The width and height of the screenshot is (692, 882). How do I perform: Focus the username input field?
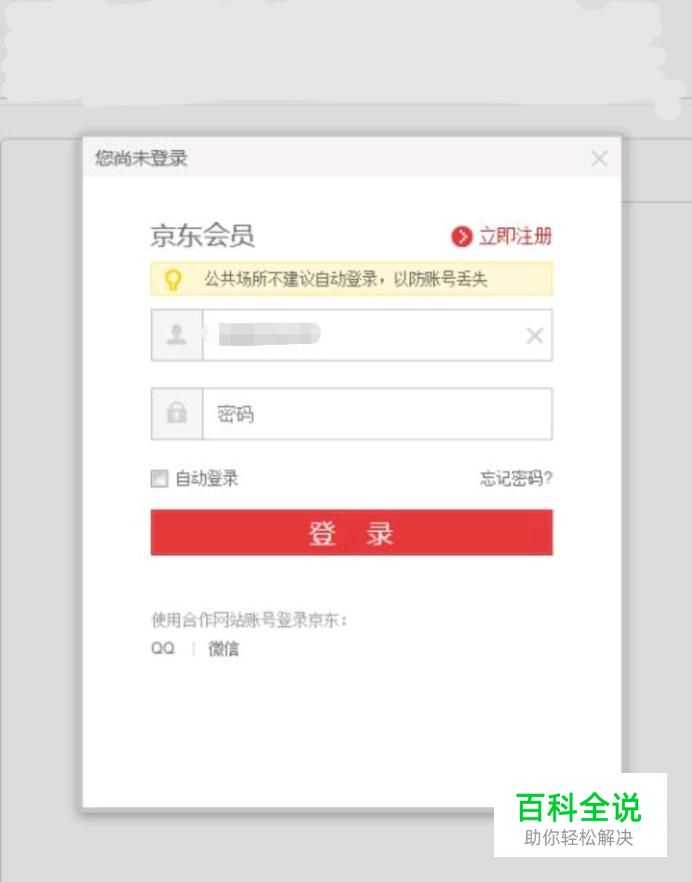376,335
